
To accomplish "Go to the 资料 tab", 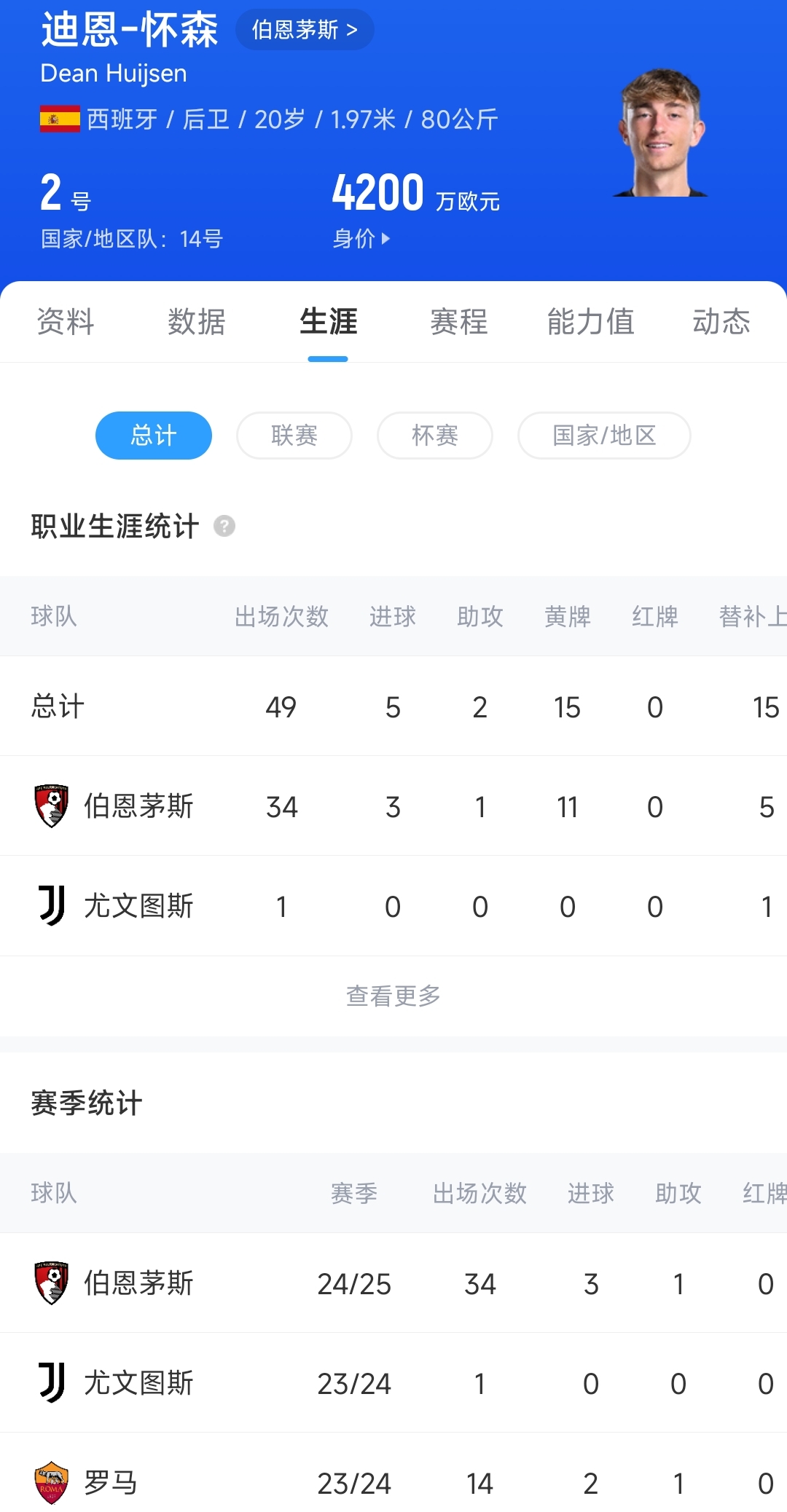I will pyautogui.click(x=66, y=322).
